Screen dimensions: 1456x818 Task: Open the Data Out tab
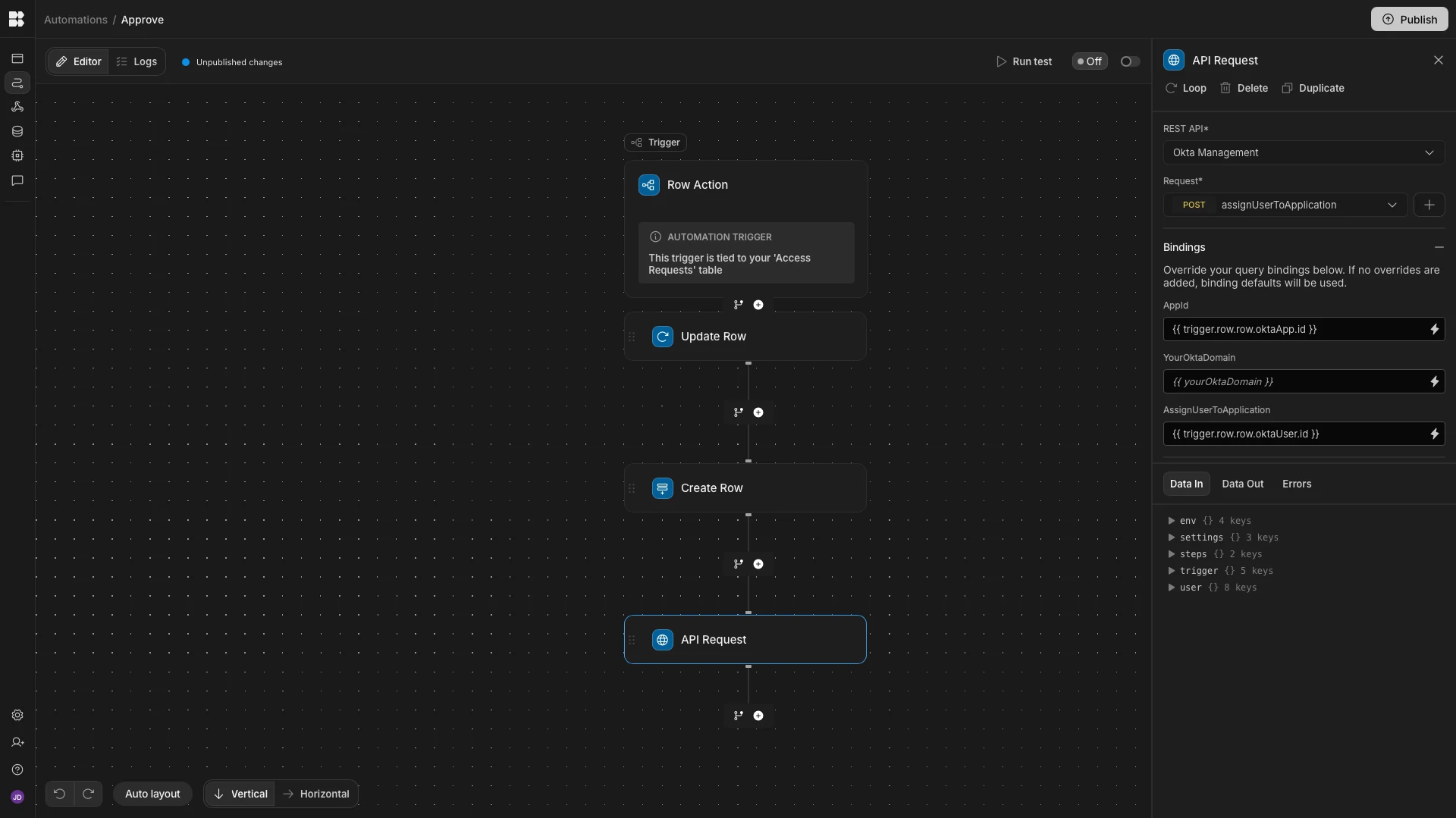(x=1242, y=483)
